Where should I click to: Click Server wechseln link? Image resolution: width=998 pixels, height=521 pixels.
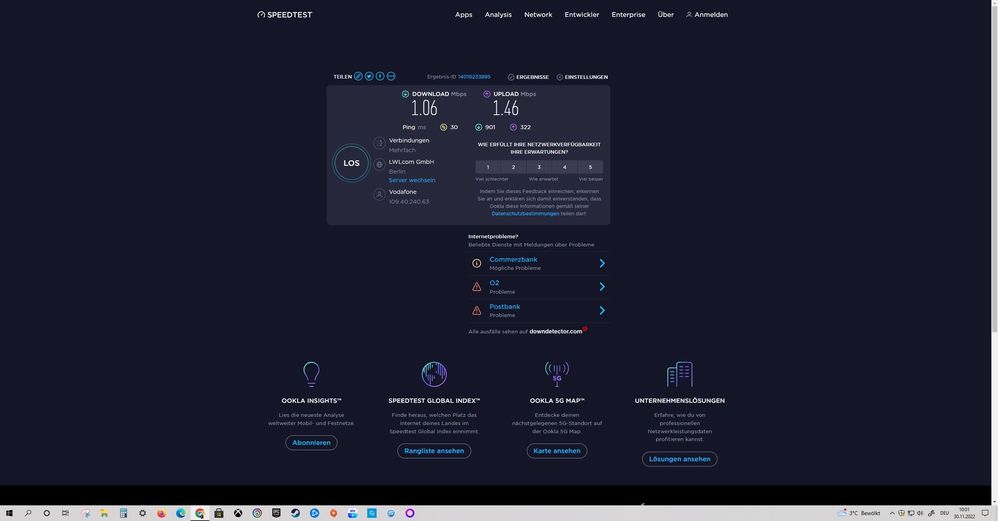[412, 180]
